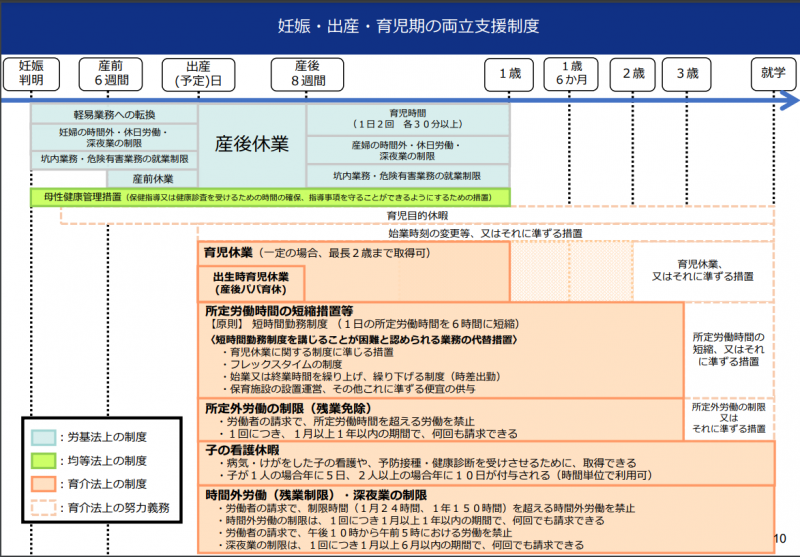Select the 軽易業務への転換 box
Viewport: 800px width, 557px height.
pos(114,114)
